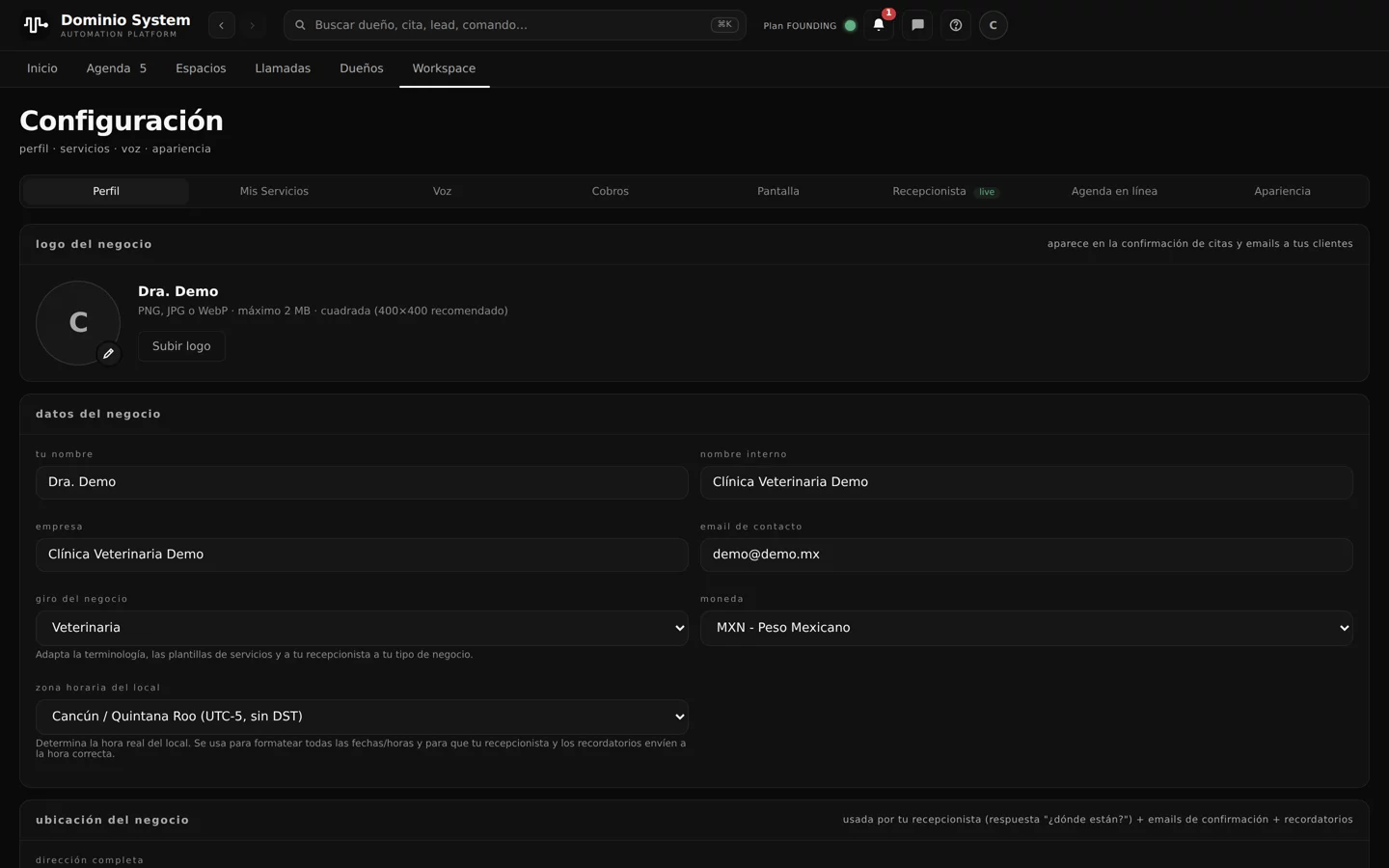Switch to the Pantalla tab
Image resolution: width=1389 pixels, height=868 pixels.
[778, 191]
